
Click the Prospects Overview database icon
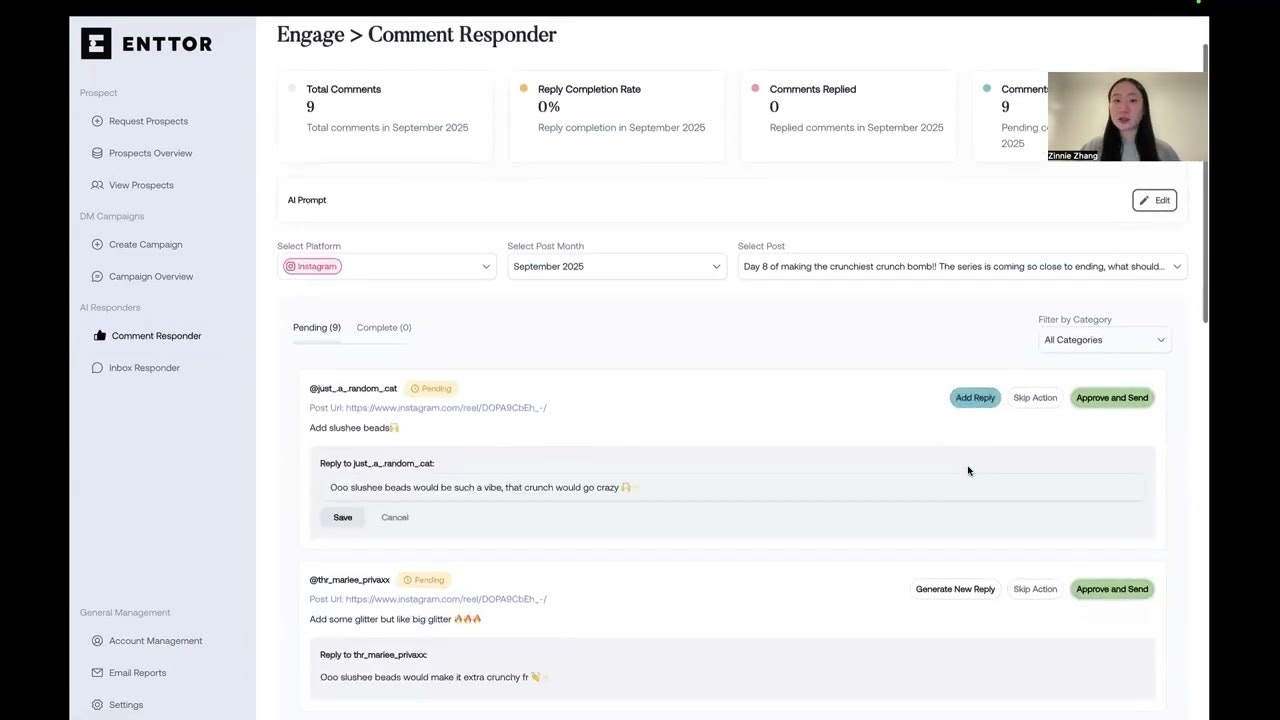(x=97, y=153)
